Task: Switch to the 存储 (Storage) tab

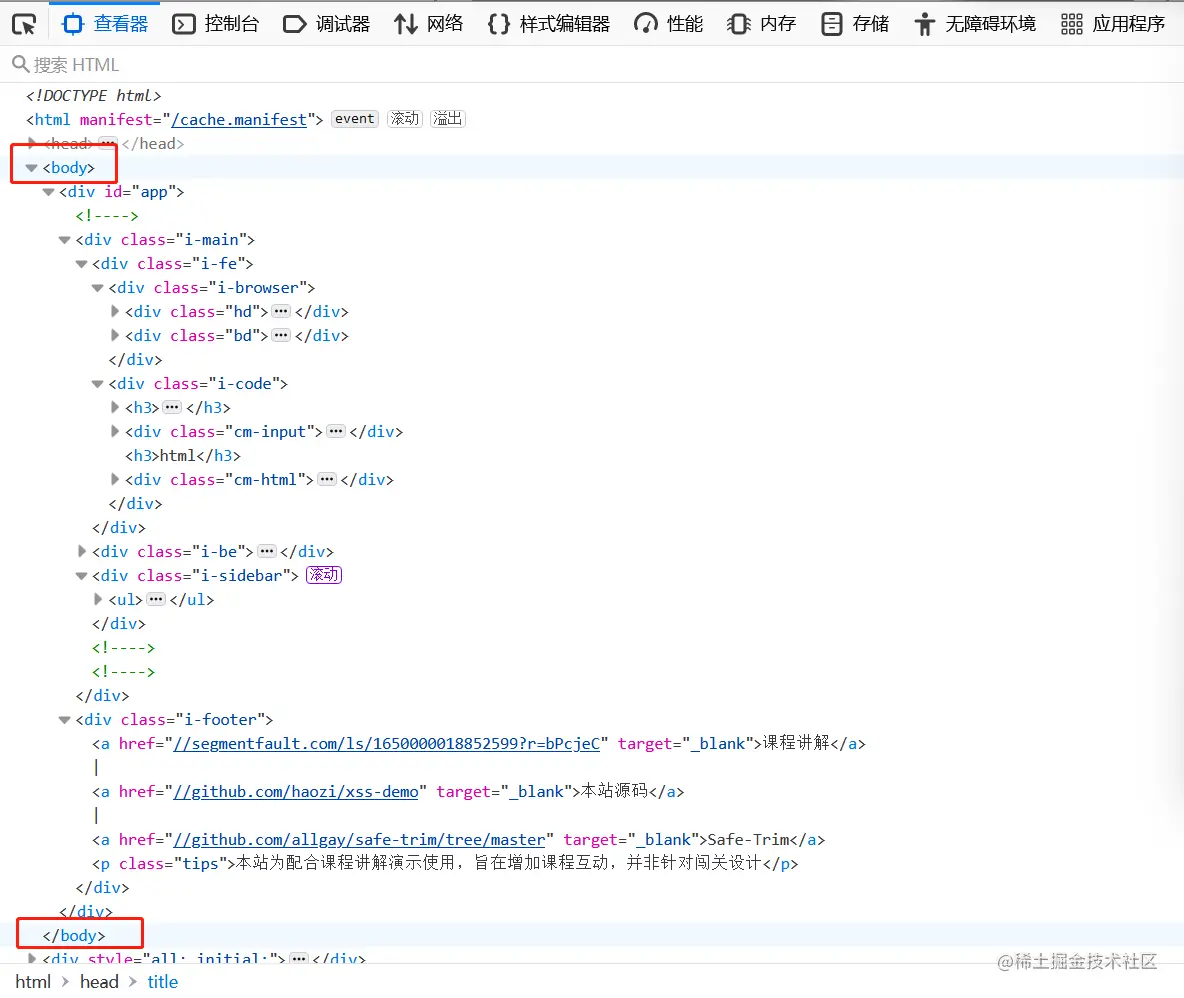Action: [x=854, y=23]
